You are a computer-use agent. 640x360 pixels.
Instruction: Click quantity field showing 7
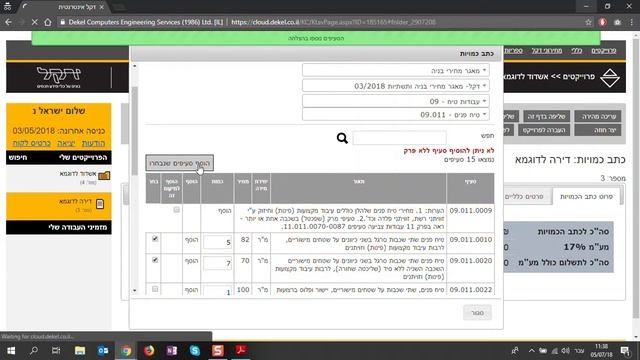[218, 263]
